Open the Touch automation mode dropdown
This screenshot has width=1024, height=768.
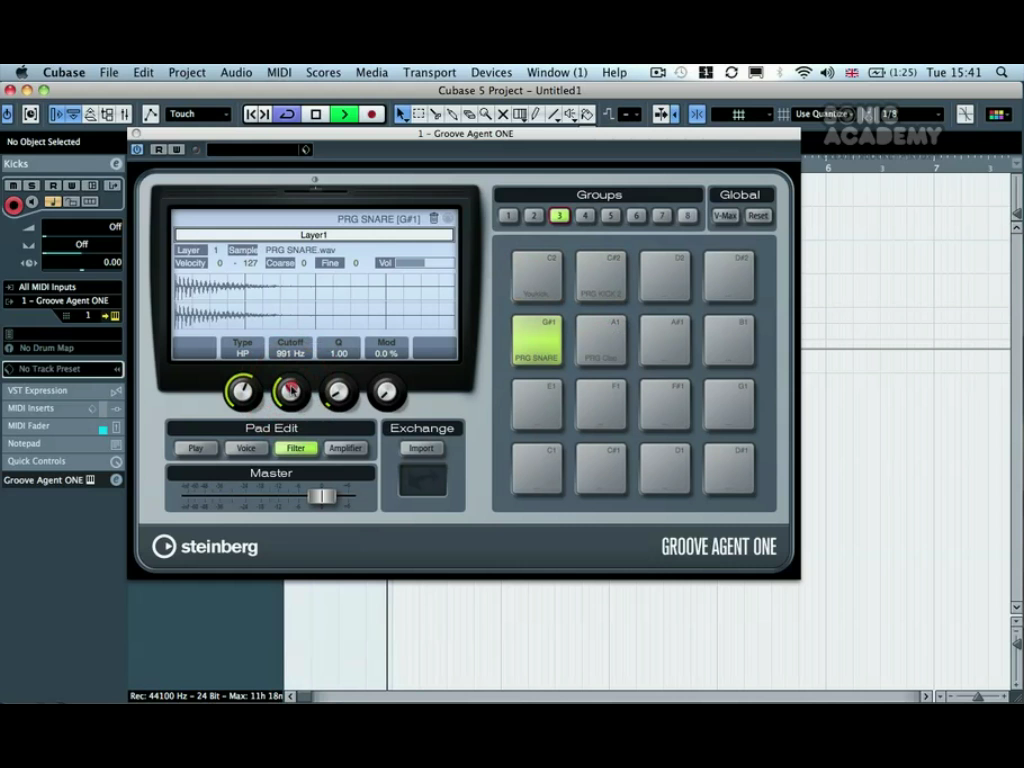click(199, 114)
